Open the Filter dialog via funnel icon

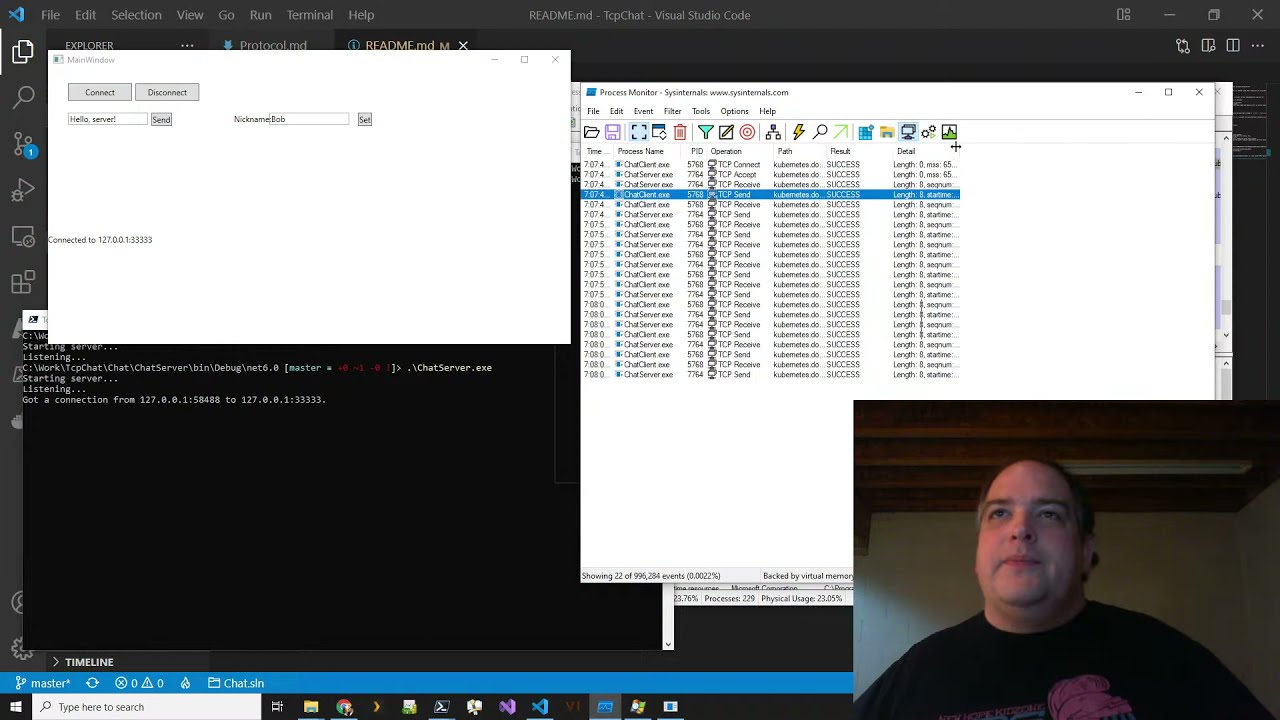[x=705, y=132]
